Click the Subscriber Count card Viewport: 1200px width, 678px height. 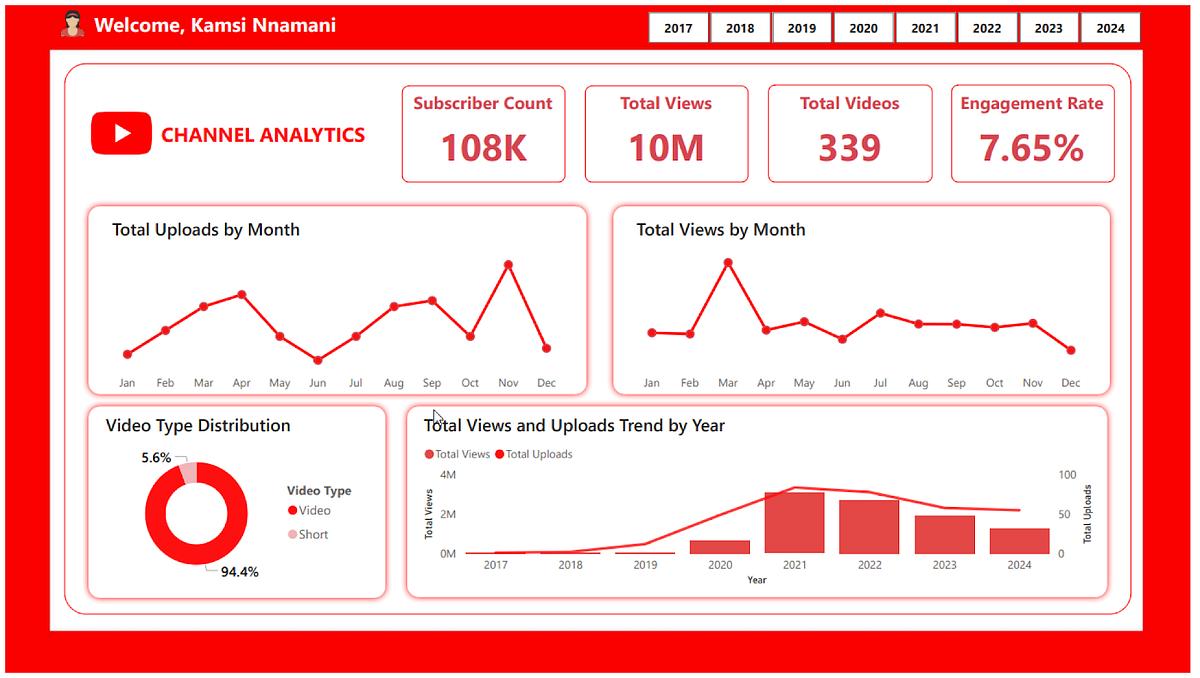pos(483,134)
